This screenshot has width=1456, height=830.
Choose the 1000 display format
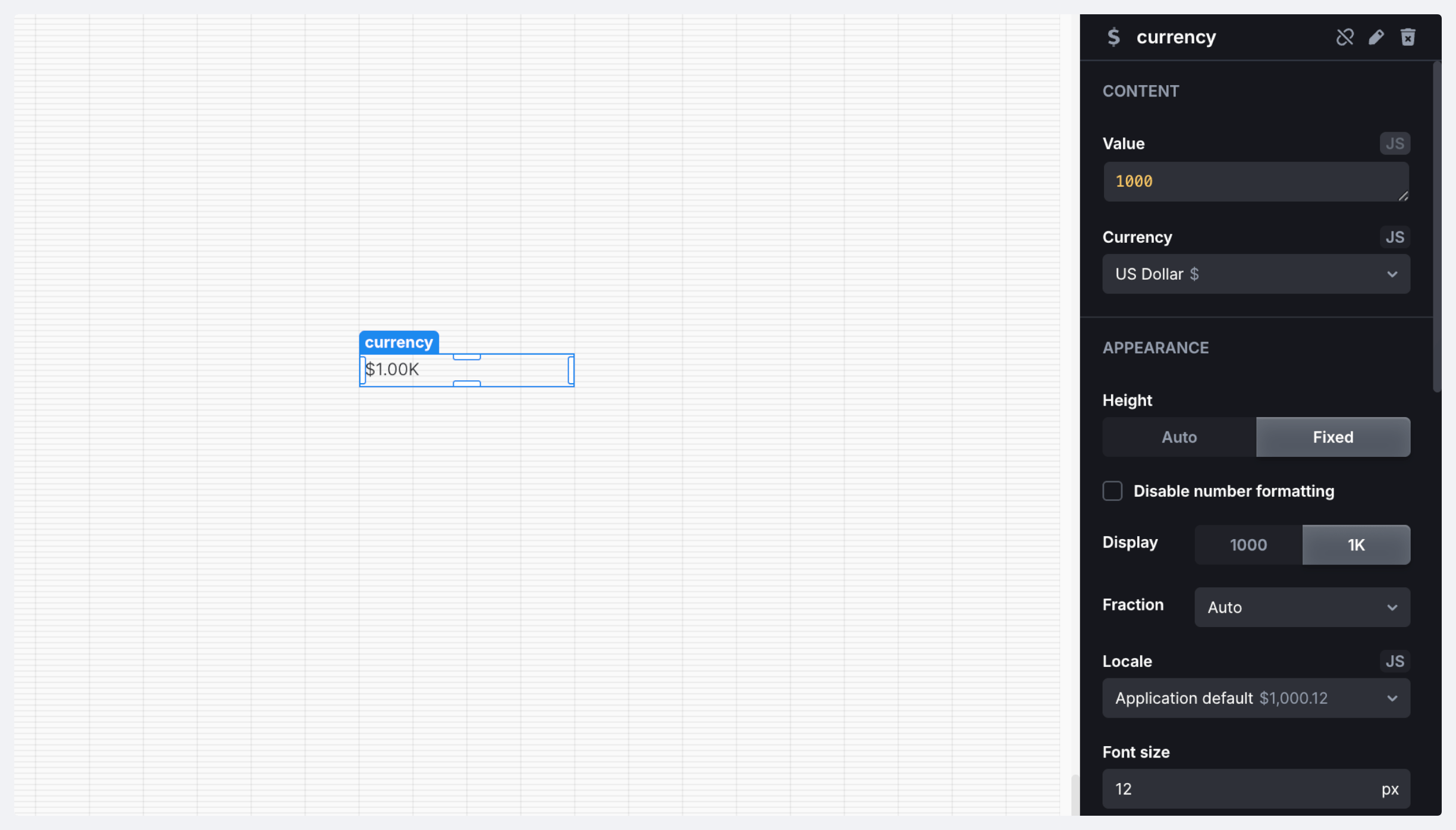click(x=1248, y=545)
